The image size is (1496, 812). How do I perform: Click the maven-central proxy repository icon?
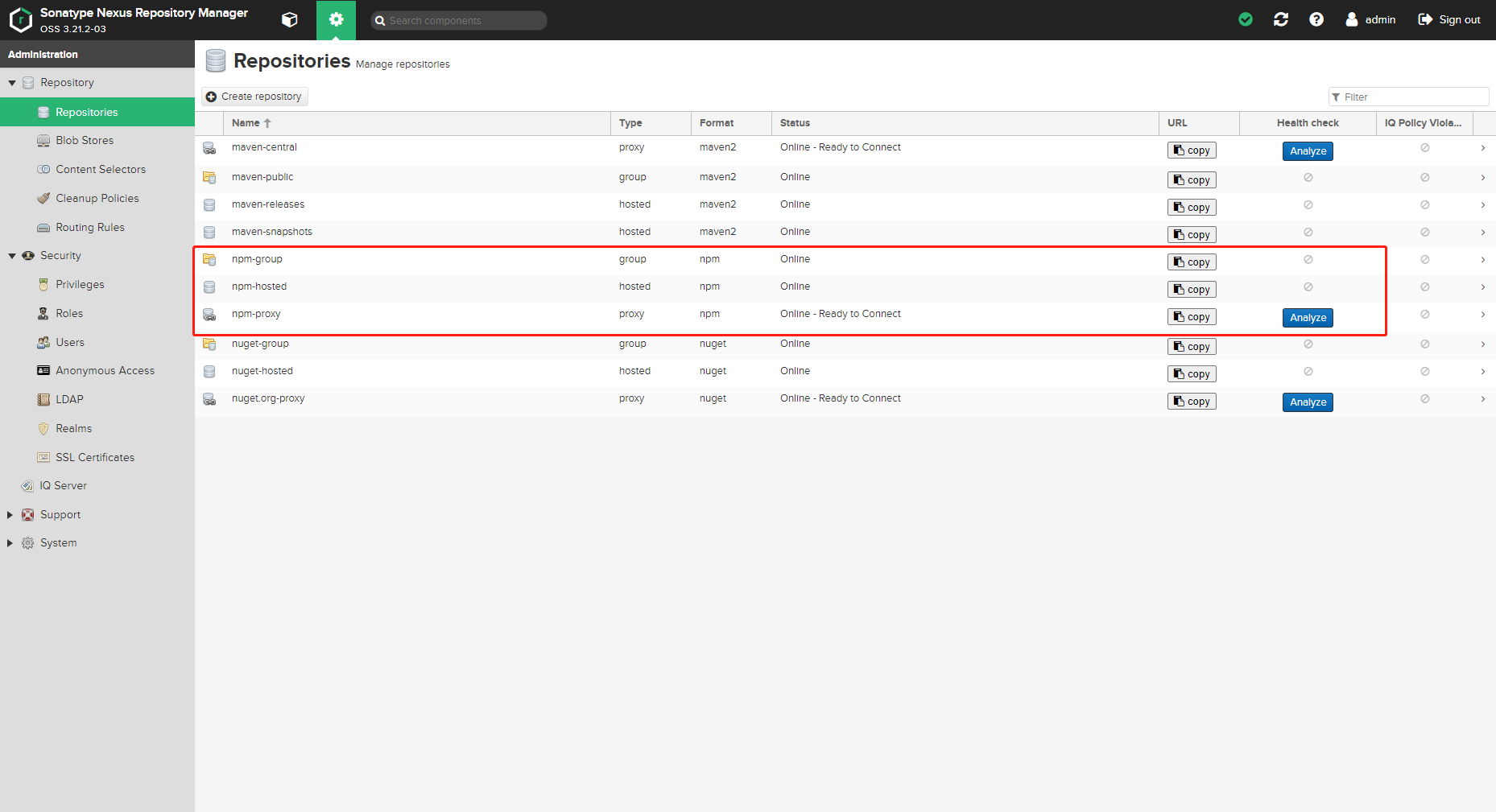tap(209, 148)
